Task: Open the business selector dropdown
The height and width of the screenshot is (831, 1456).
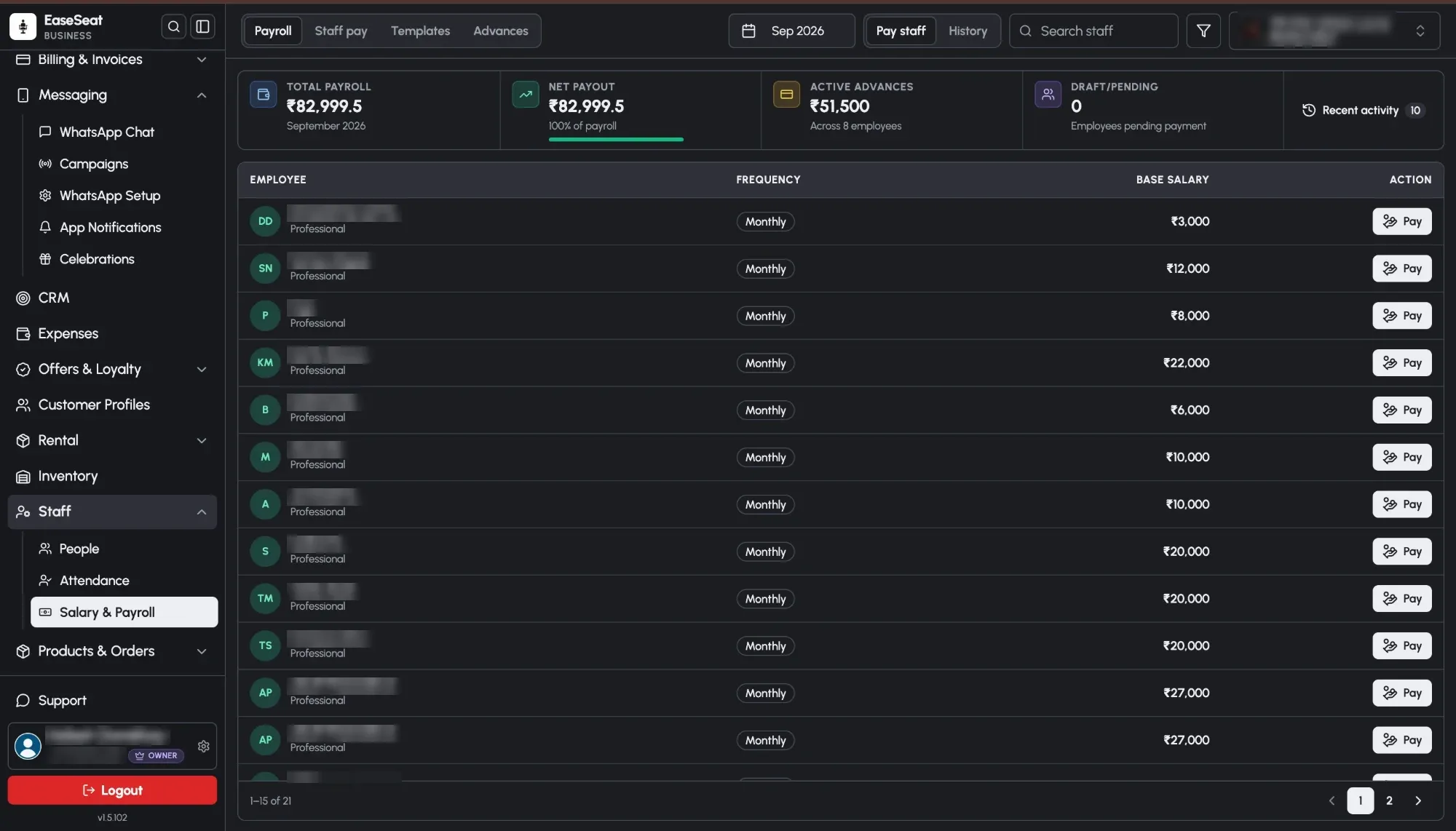Action: coord(1334,31)
